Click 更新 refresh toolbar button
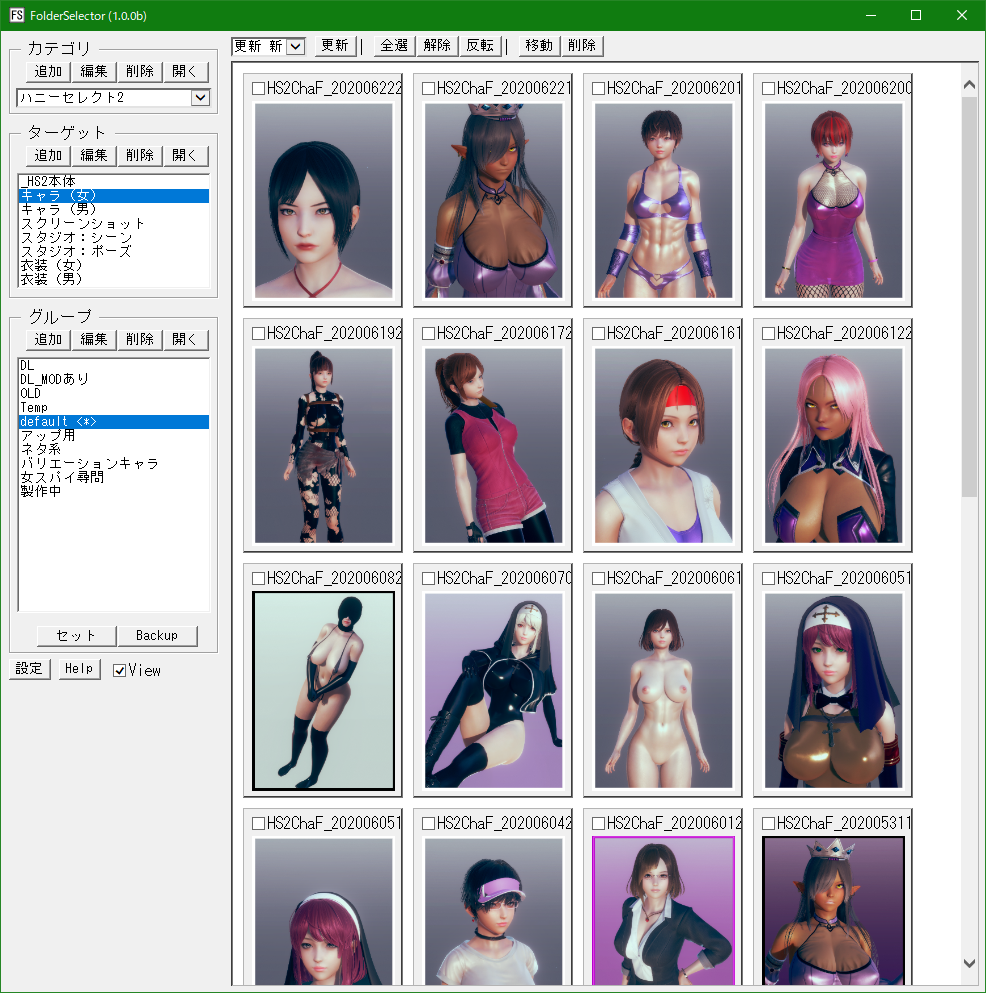 click(335, 46)
